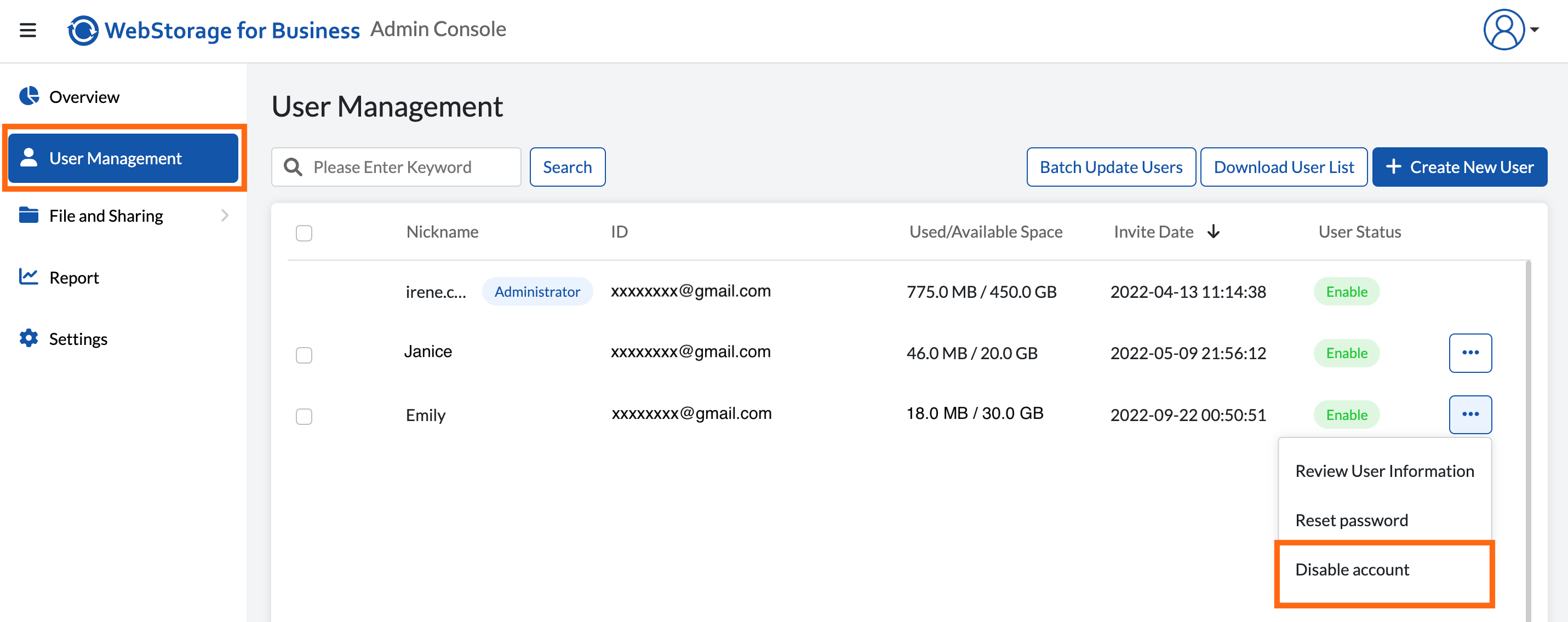The width and height of the screenshot is (1568, 622).
Task: Click the Create New User button
Action: point(1460,167)
